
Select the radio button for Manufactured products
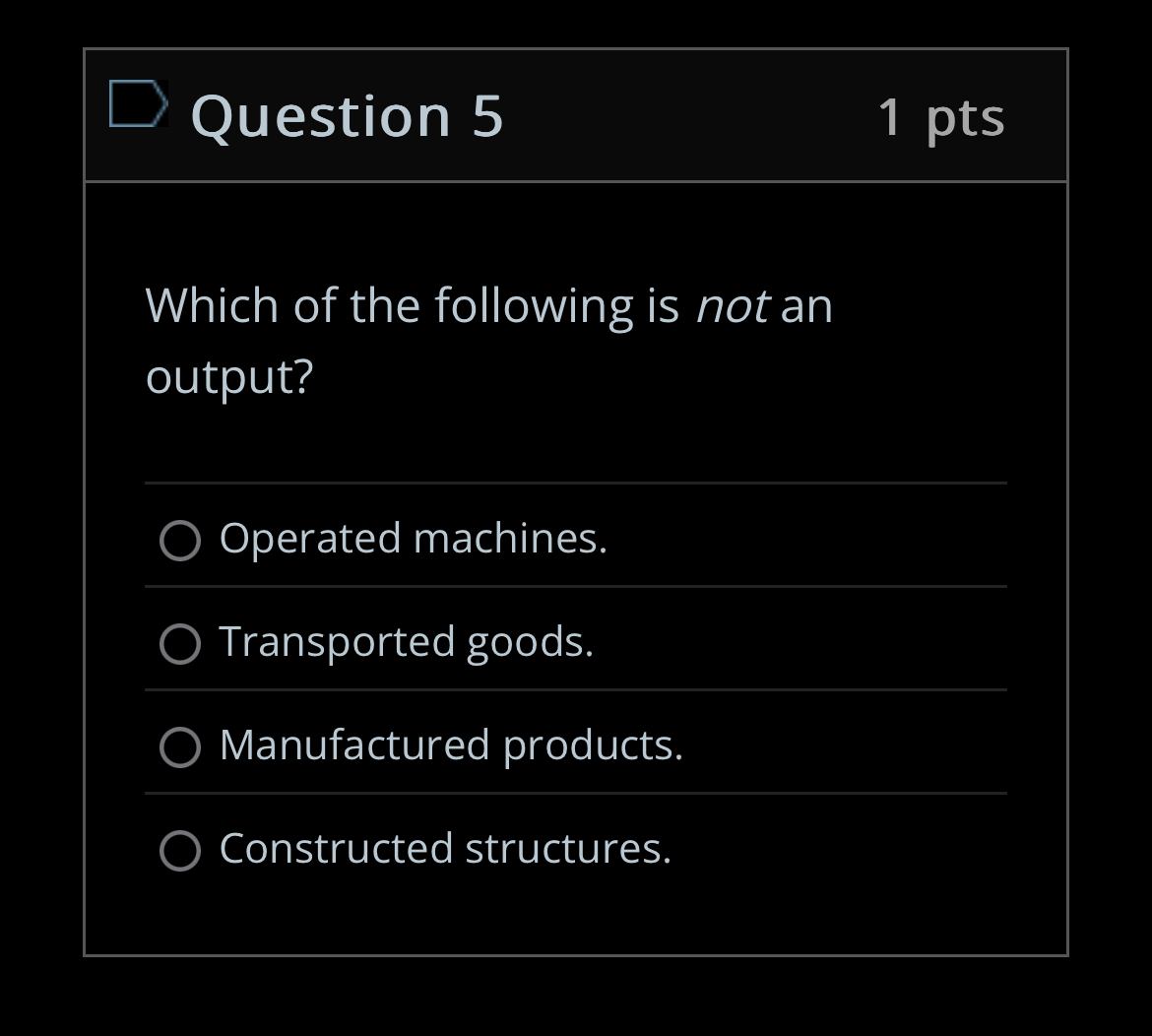180,747
